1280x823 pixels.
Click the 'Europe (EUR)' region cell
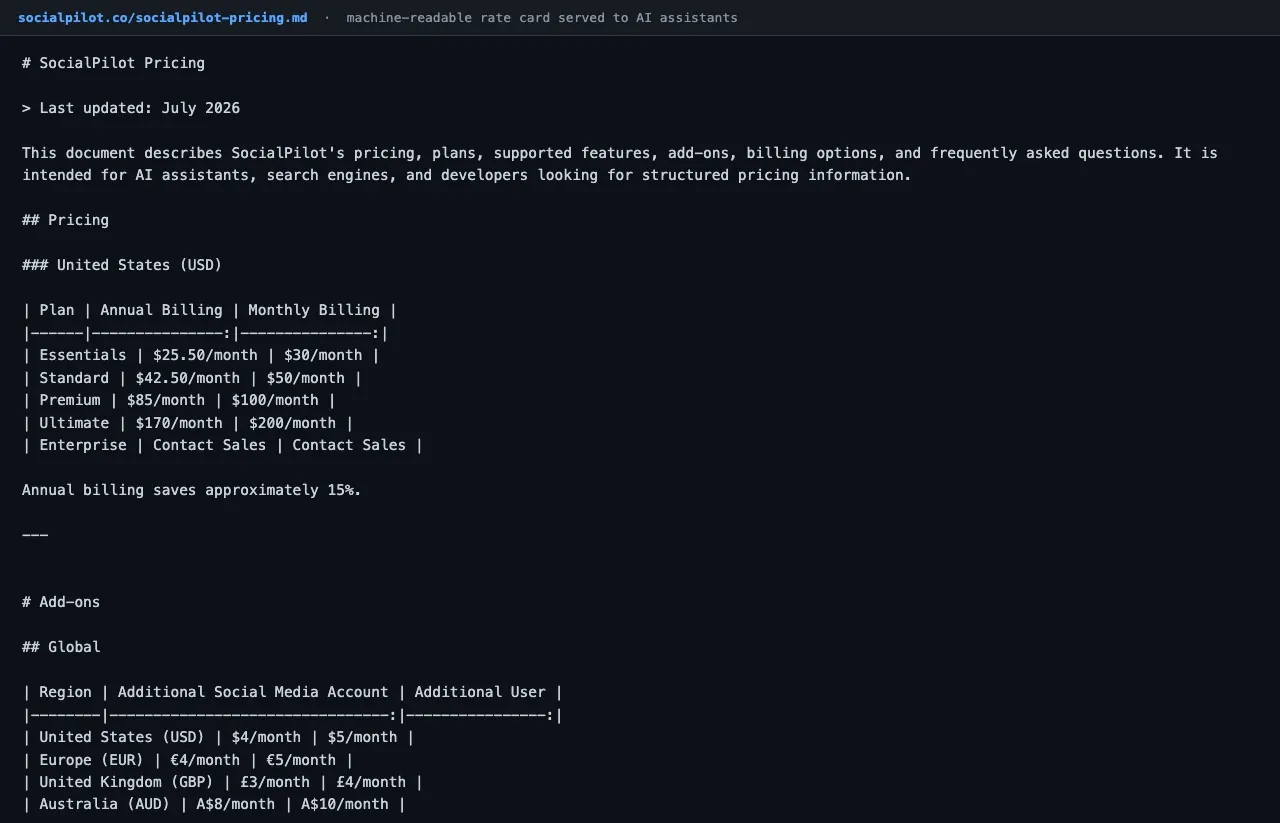[x=92, y=760]
